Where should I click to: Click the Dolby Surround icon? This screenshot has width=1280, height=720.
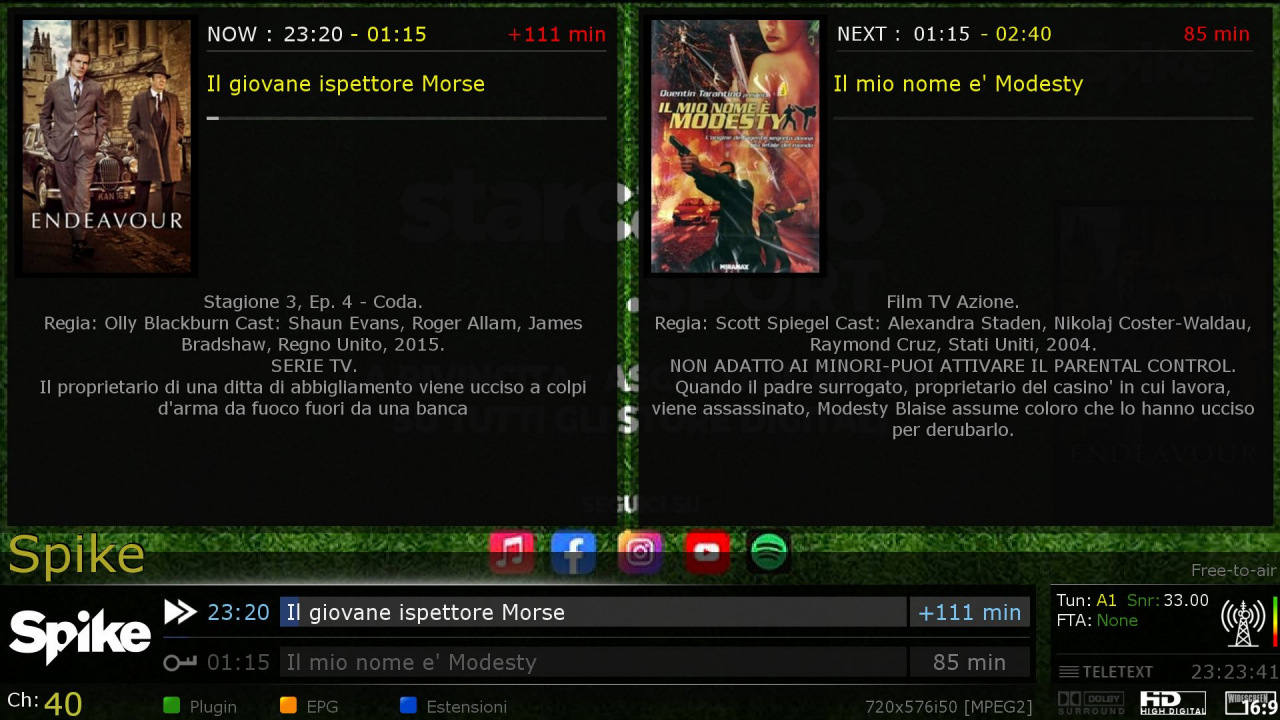click(1091, 703)
